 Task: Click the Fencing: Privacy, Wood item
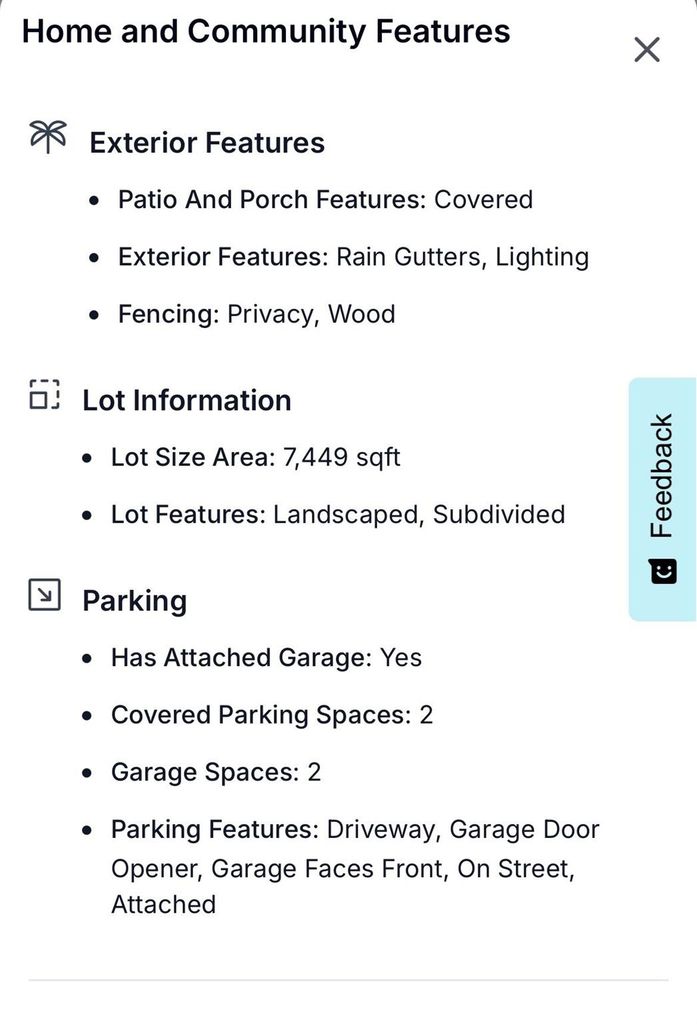pos(256,314)
